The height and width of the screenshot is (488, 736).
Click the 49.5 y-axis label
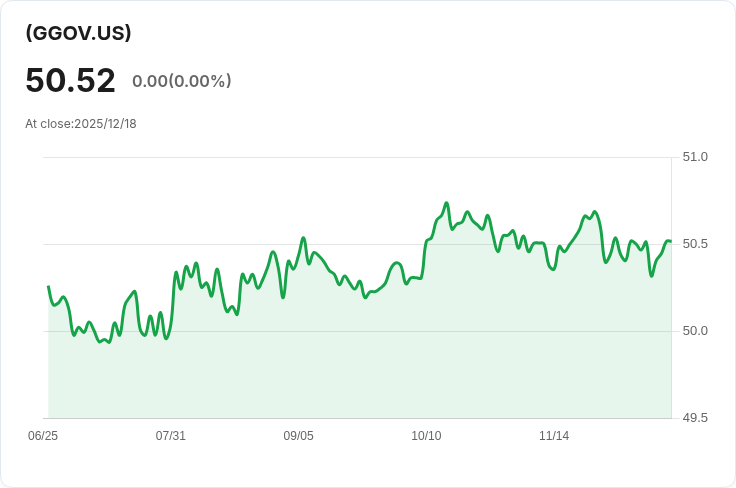point(695,418)
